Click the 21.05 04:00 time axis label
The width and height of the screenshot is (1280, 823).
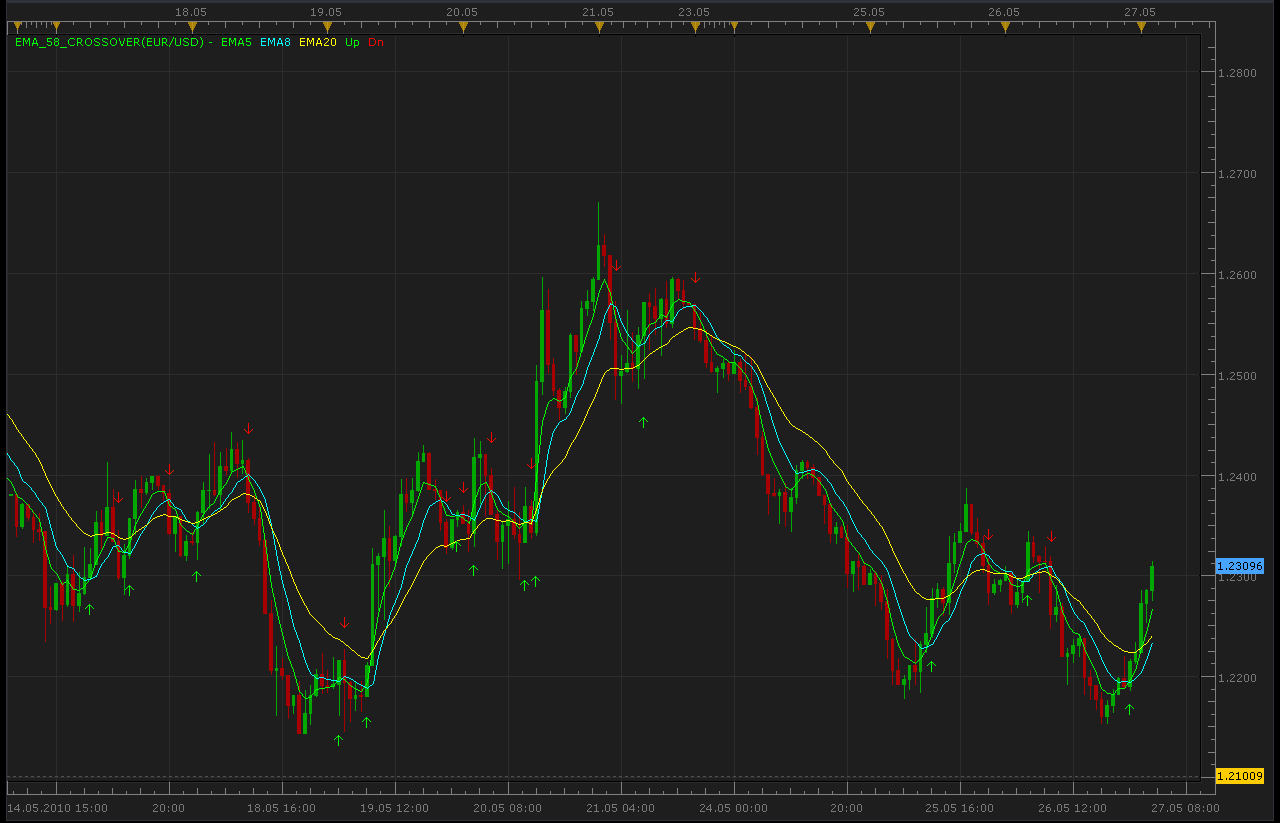pos(621,808)
